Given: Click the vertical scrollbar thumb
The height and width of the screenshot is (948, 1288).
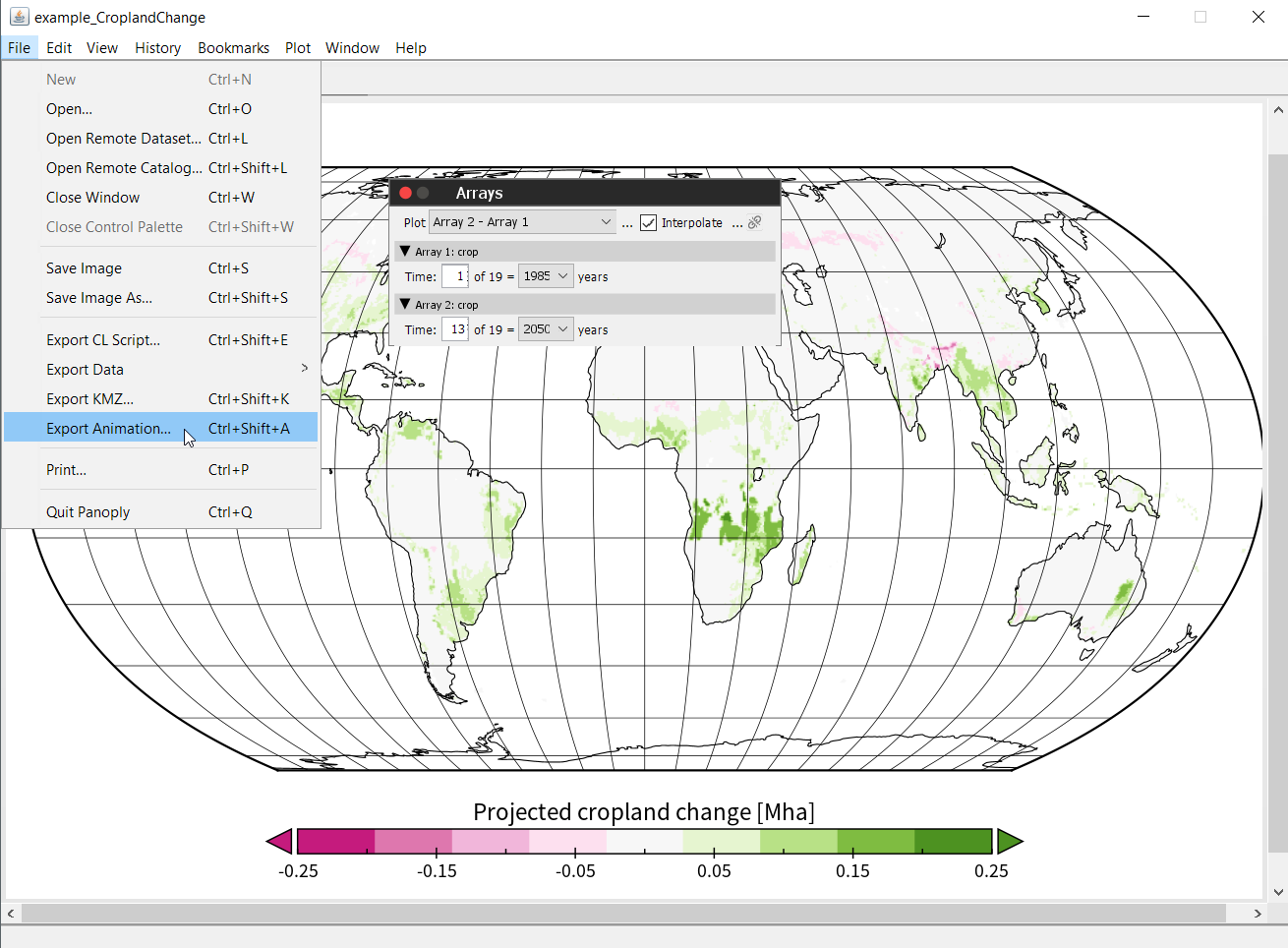Looking at the screenshot, I should point(1278,504).
